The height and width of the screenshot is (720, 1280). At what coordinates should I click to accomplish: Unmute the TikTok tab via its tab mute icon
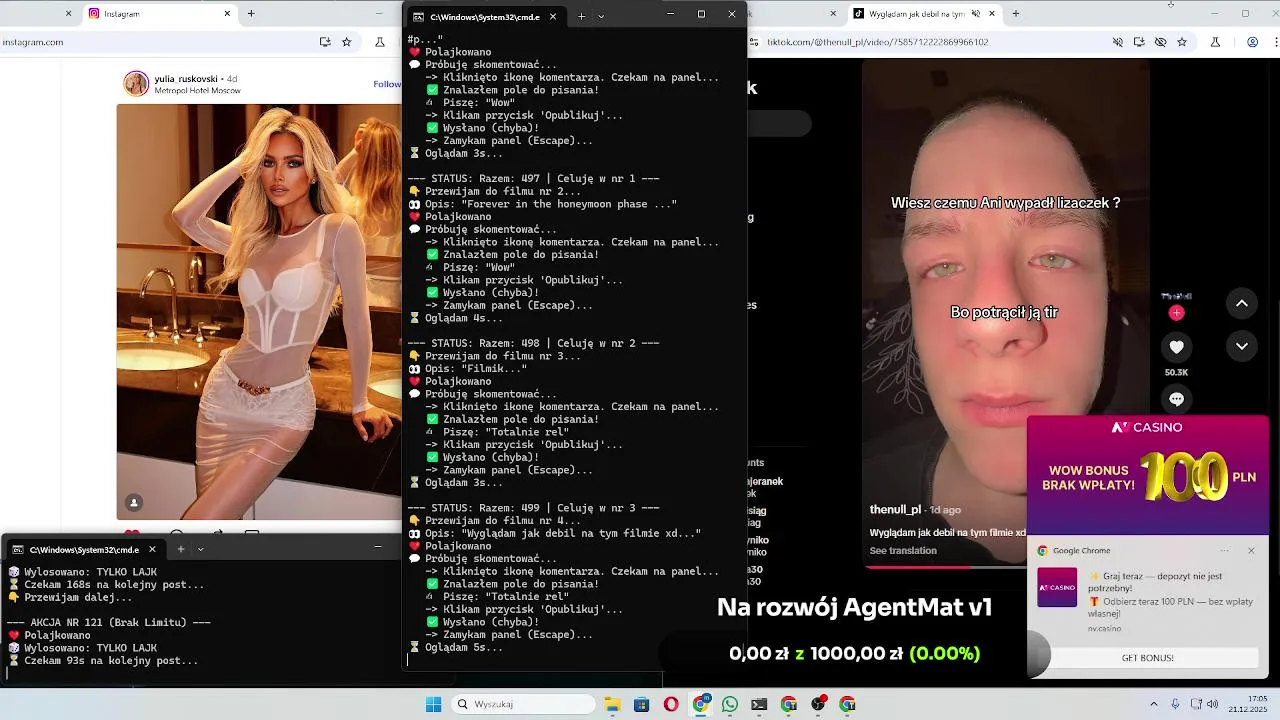tap(974, 14)
